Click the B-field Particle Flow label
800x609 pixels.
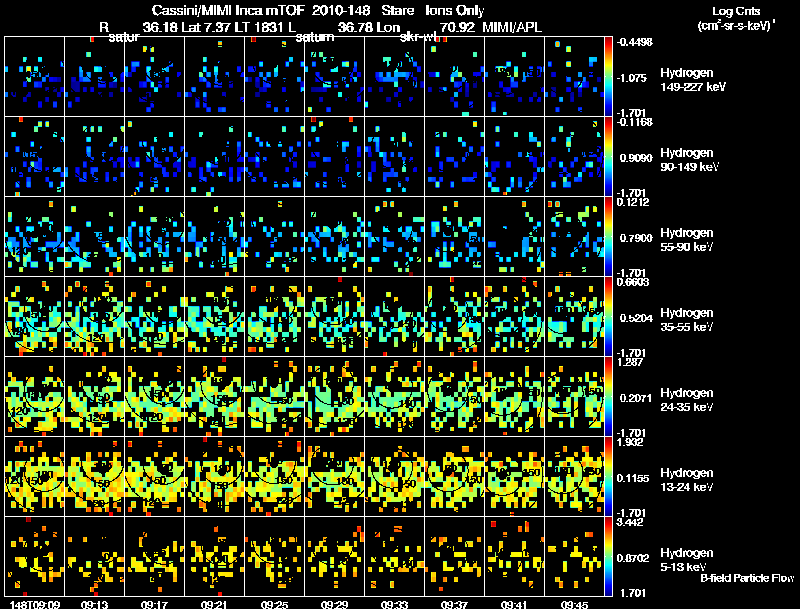point(747,578)
